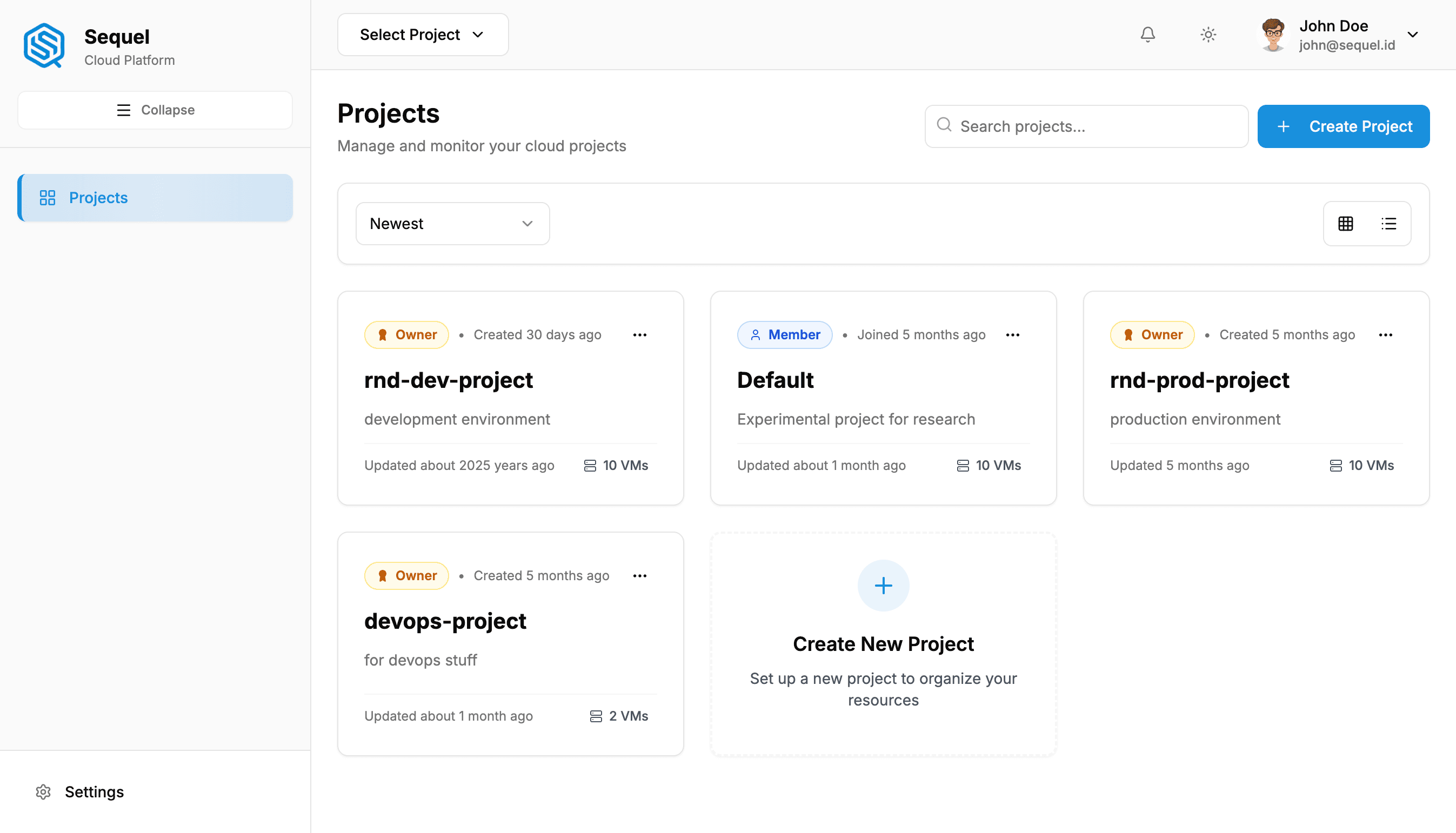Open the ellipsis menu on devops-project card
Viewport: 1456px width, 833px height.
(639, 575)
